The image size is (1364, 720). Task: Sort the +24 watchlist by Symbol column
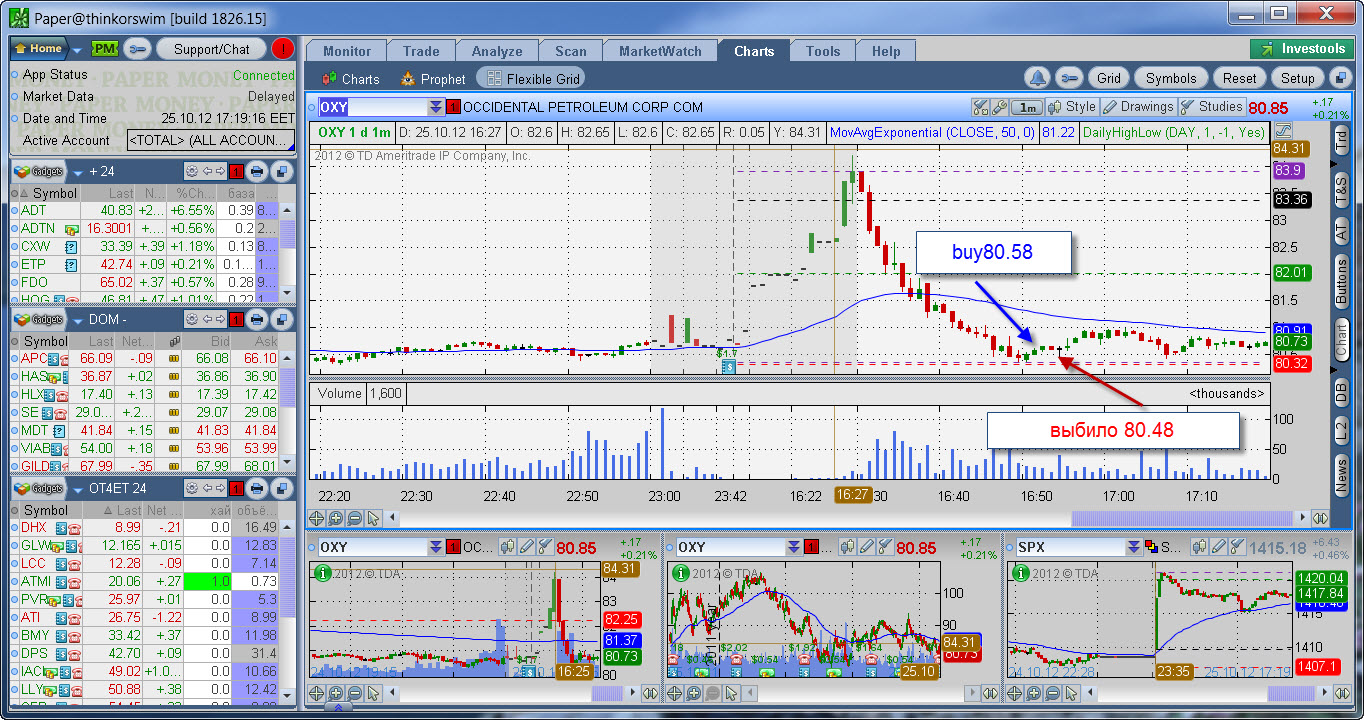(x=55, y=193)
